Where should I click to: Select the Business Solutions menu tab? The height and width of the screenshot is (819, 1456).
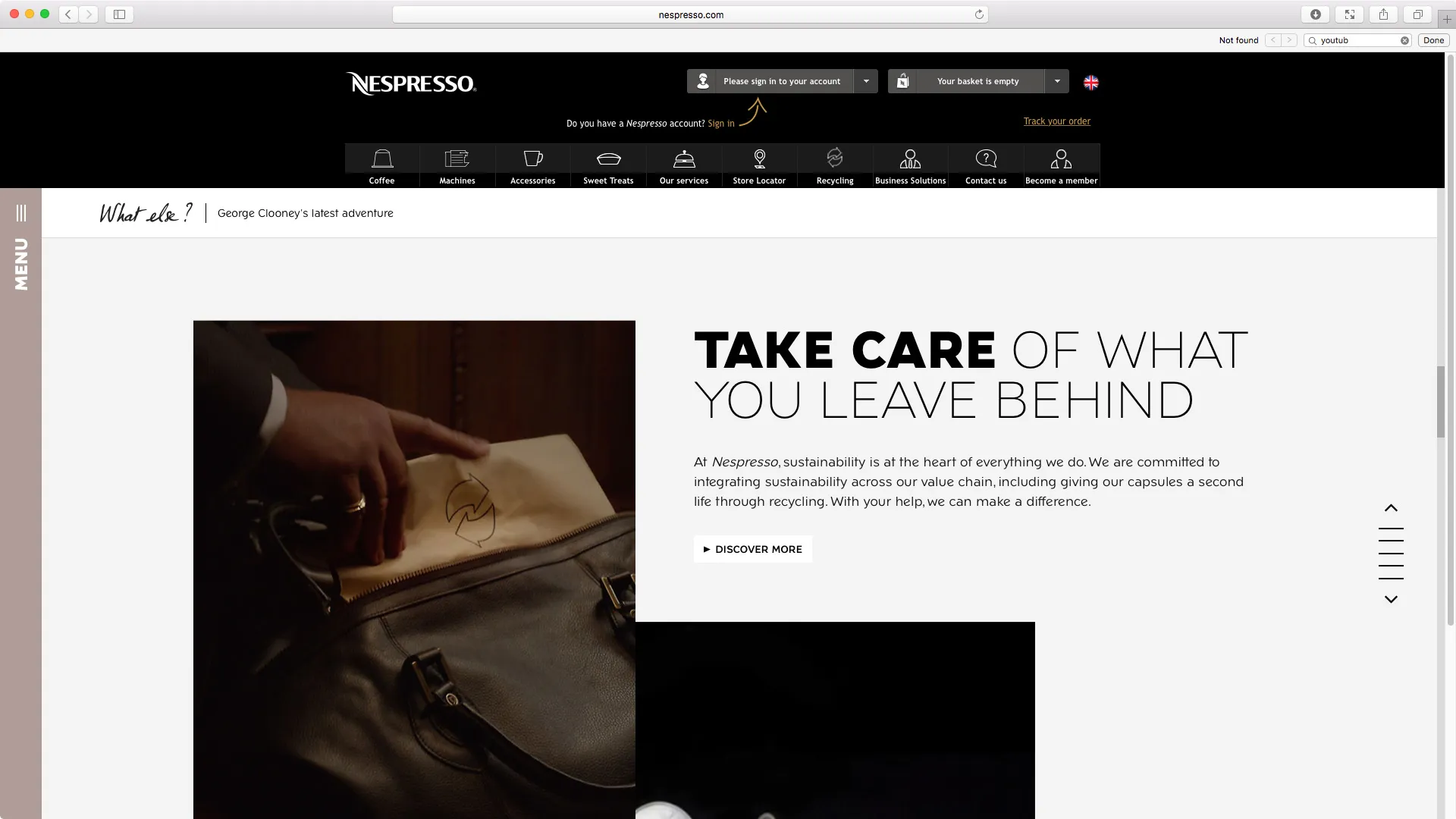910,165
